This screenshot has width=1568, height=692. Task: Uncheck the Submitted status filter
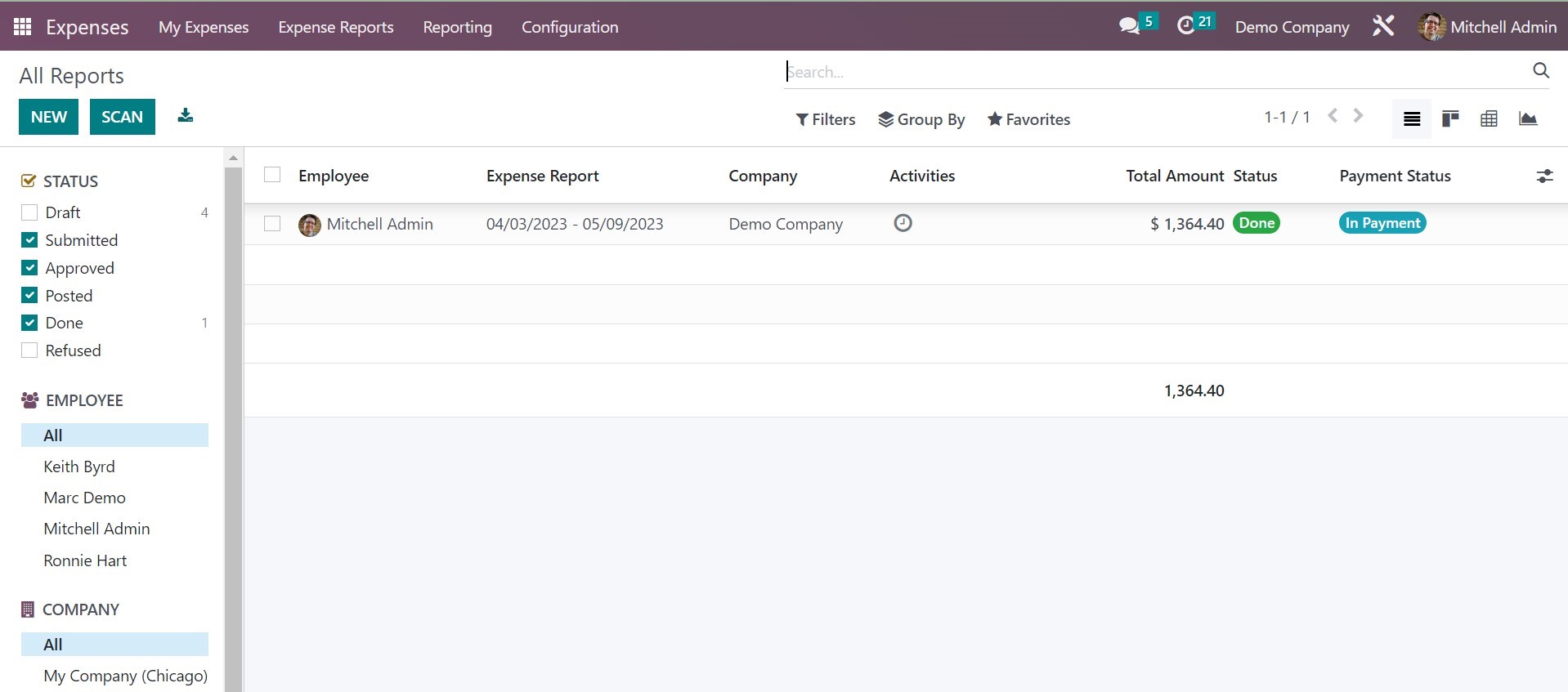point(29,240)
